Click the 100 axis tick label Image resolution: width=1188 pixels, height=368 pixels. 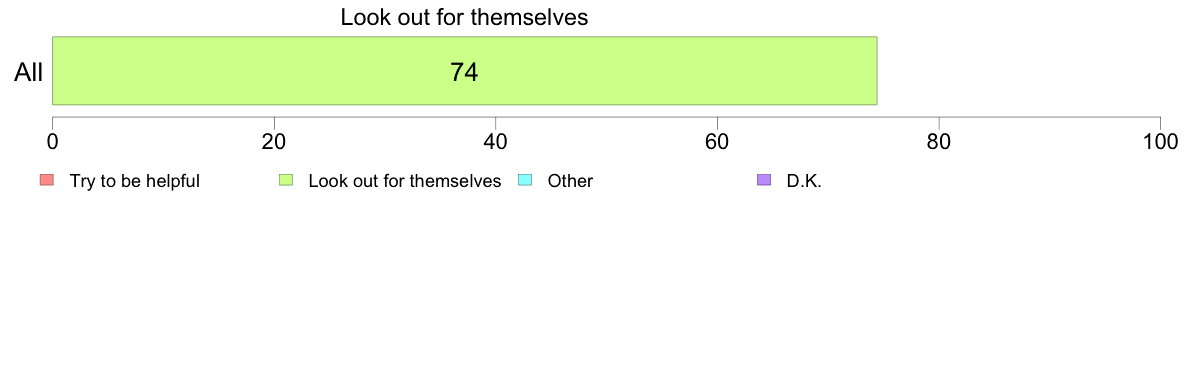pos(1158,142)
